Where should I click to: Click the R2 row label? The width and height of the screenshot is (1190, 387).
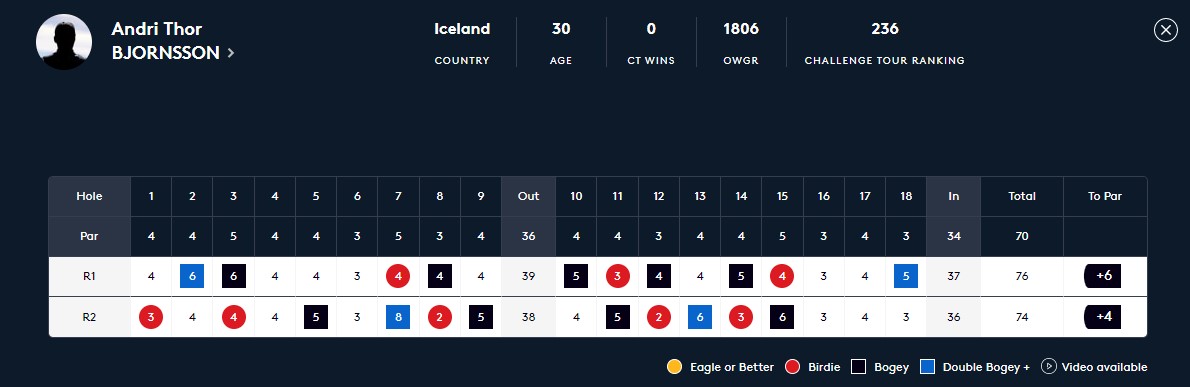click(x=90, y=316)
